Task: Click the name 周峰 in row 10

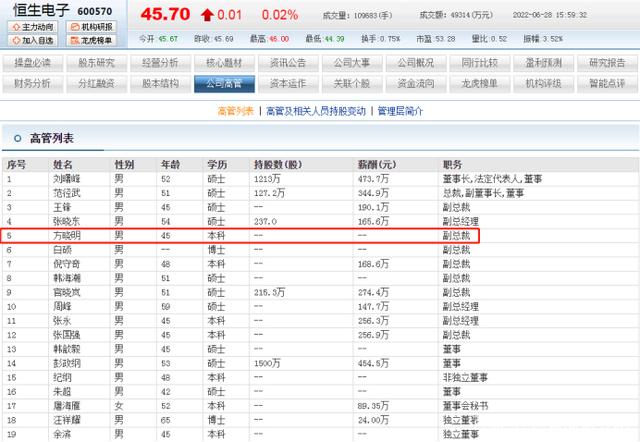Action: tap(62, 307)
